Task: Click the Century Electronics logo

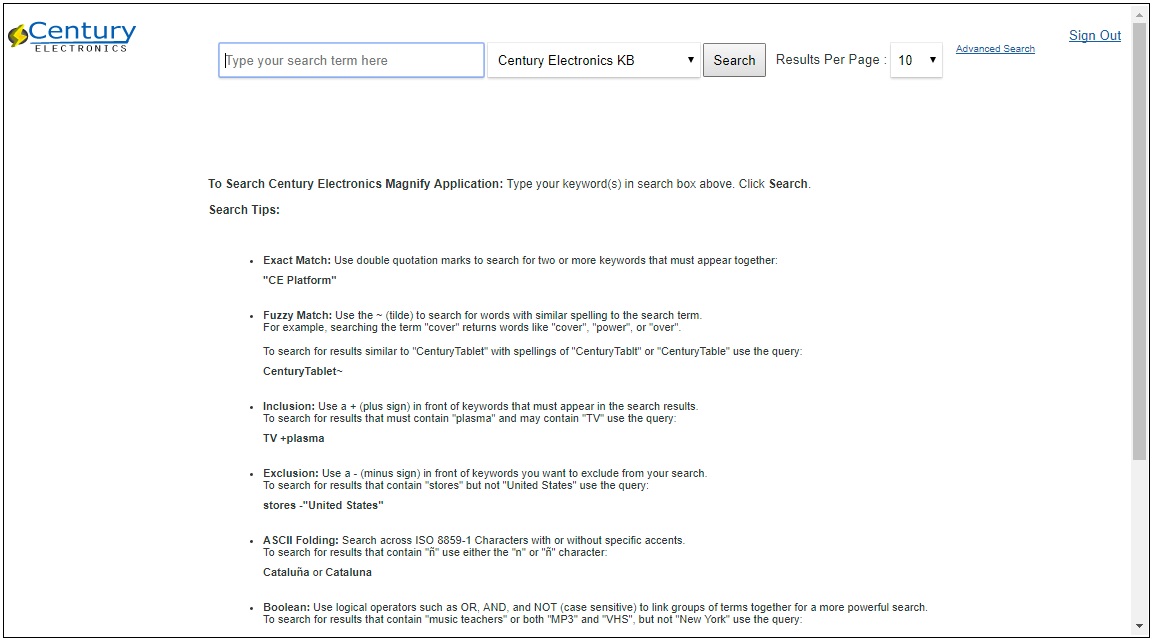Action: point(72,36)
